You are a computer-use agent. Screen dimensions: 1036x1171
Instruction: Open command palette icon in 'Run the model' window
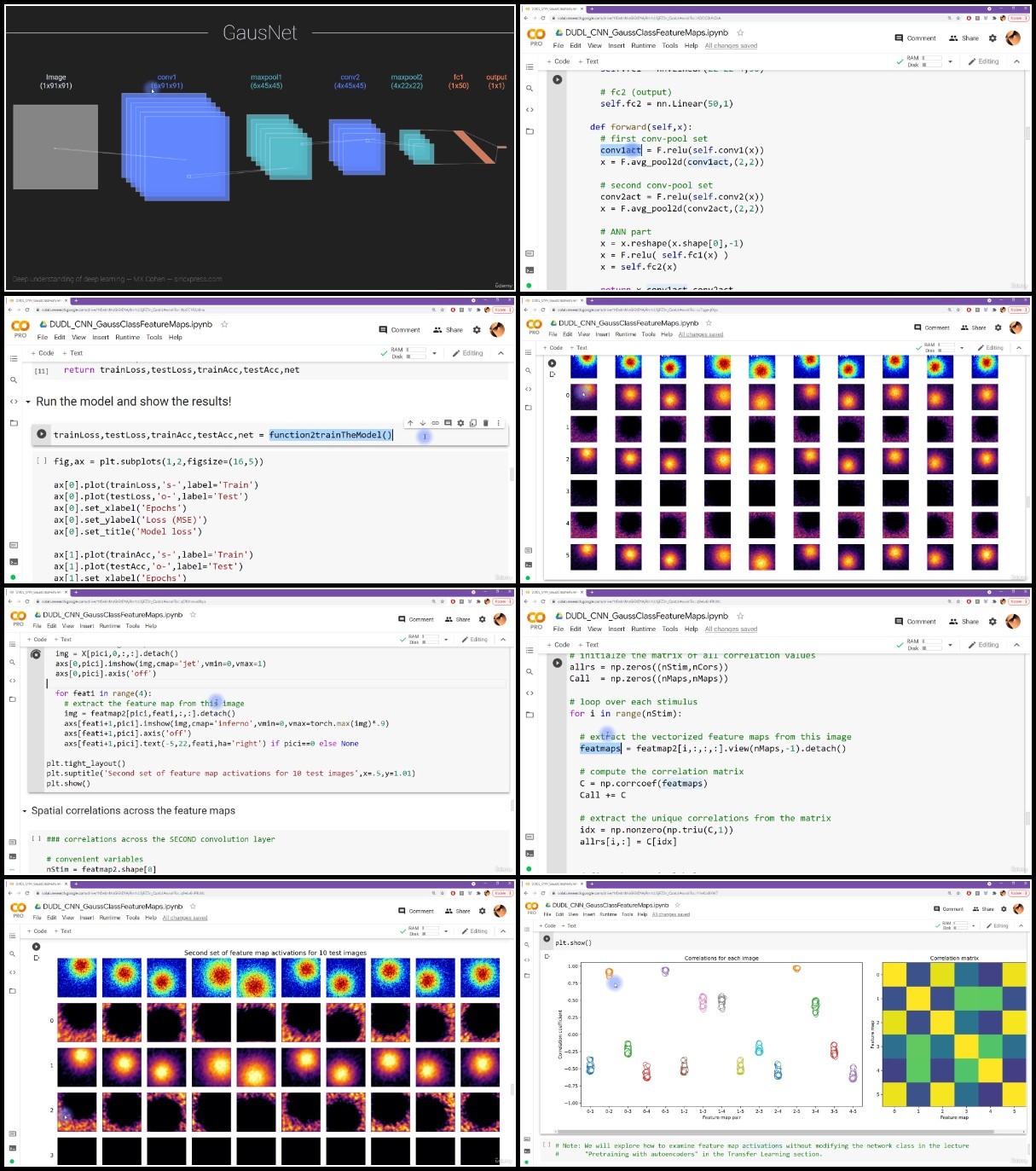click(14, 545)
